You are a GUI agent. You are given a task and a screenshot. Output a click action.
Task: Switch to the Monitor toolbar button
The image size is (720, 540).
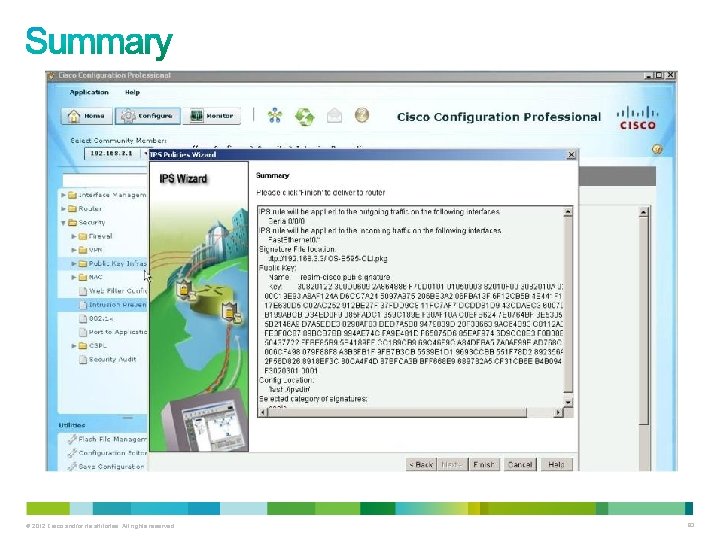(x=213, y=116)
